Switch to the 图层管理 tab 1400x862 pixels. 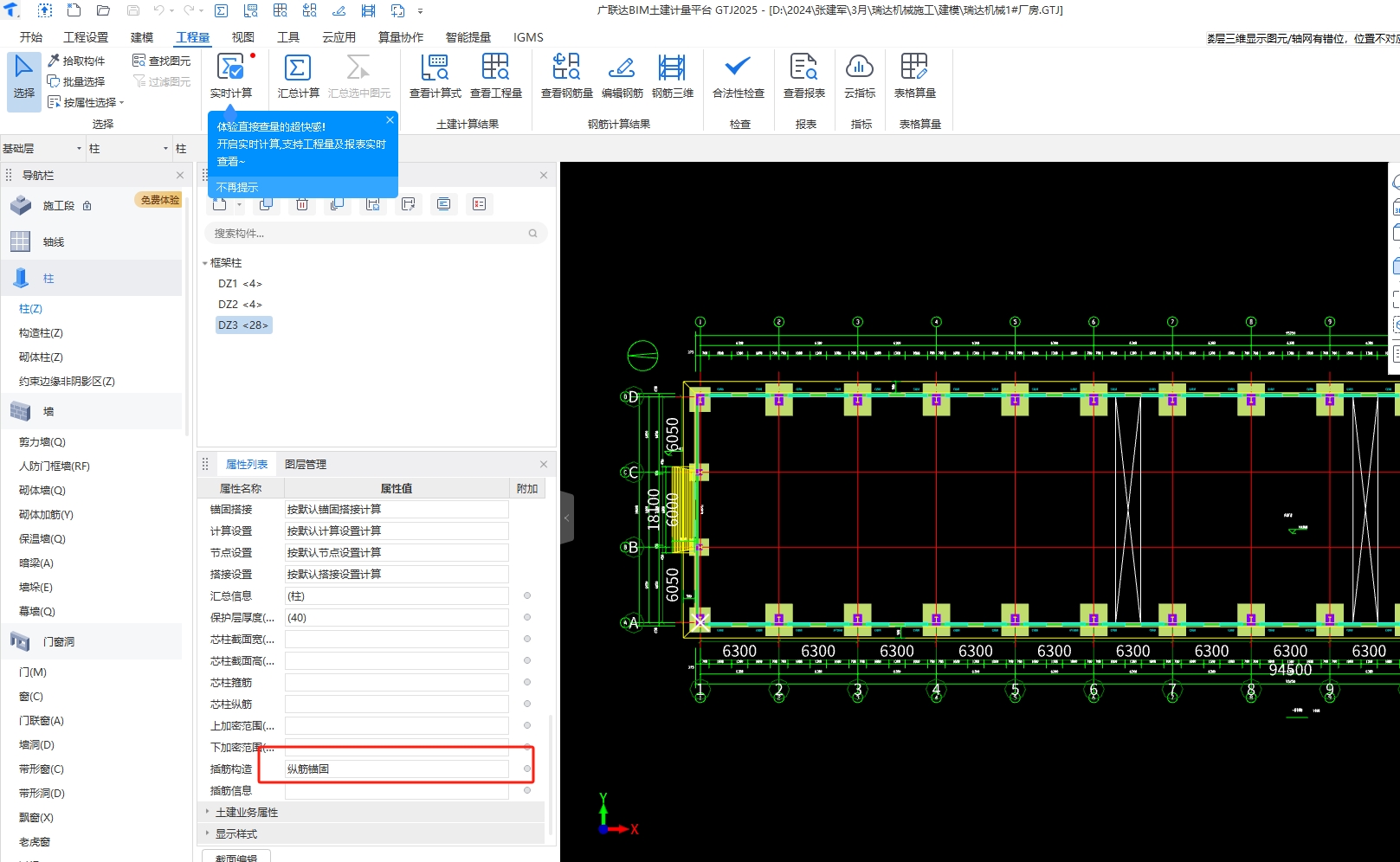pos(306,465)
